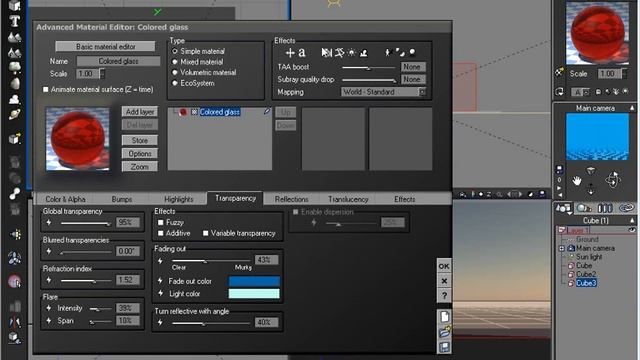Viewport: 640px width, 360px height.
Task: Click the pan camera hand icon
Action: 576,180
